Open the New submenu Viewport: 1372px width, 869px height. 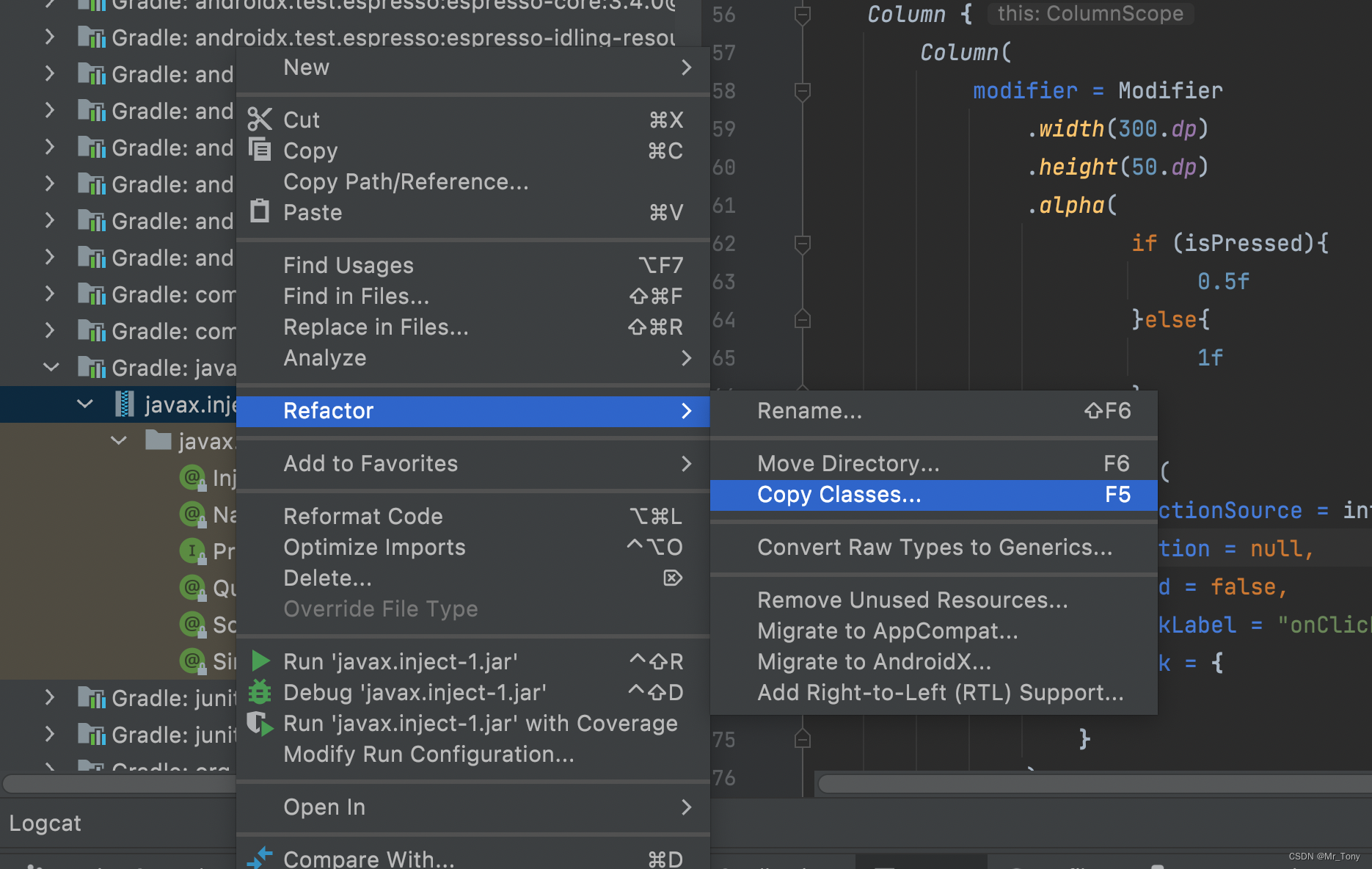(x=473, y=68)
